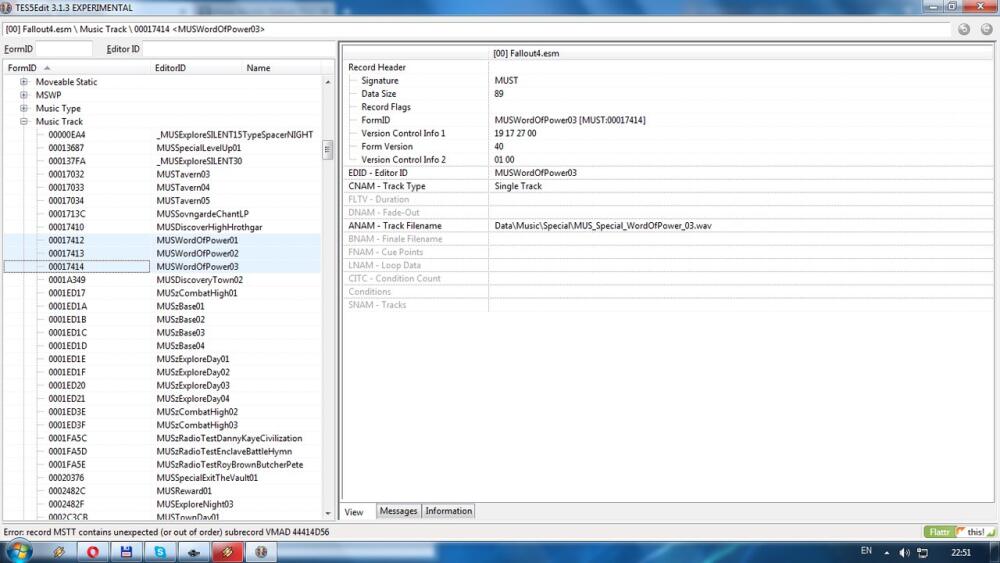Select the MUSzCombatHigh03 record
The height and width of the screenshot is (563, 1000).
pyautogui.click(x=196, y=425)
